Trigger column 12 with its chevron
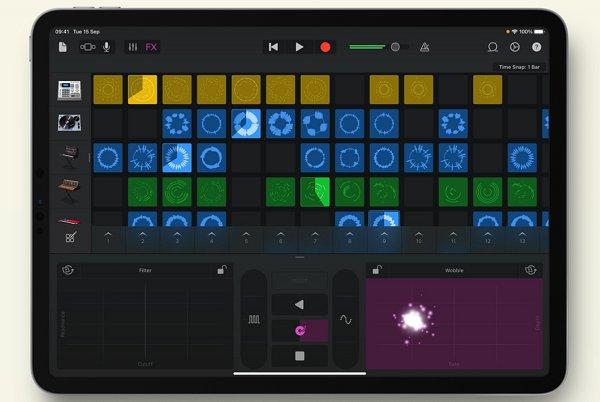Viewport: 600px width, 402px height. (x=488, y=238)
